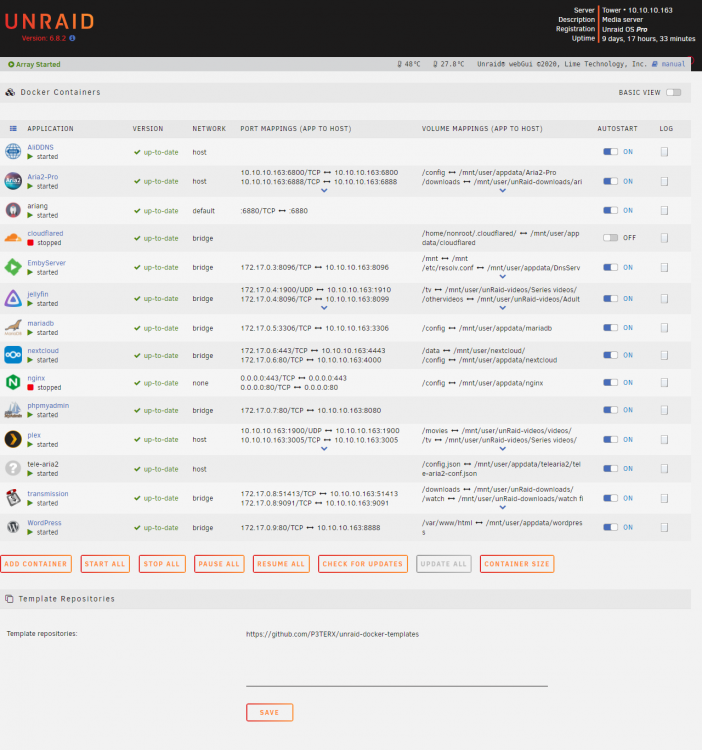Click STOP ALL button
This screenshot has width=702, height=750.
(162, 564)
